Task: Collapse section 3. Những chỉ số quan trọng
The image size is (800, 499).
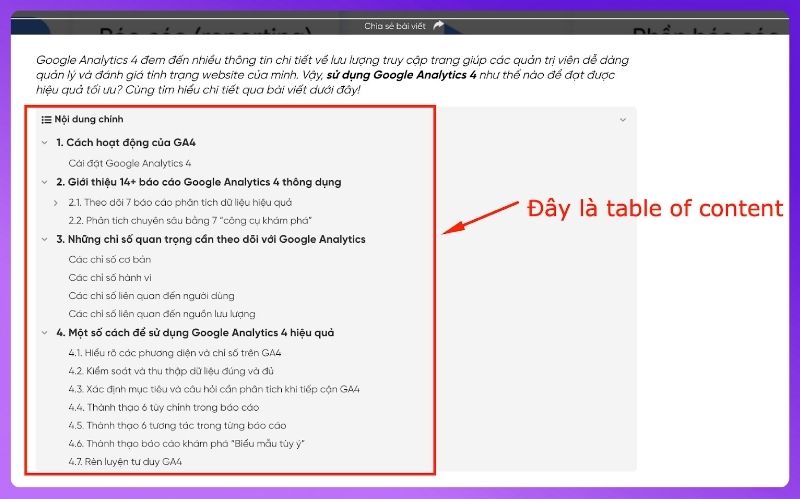Action: pyautogui.click(x=44, y=239)
